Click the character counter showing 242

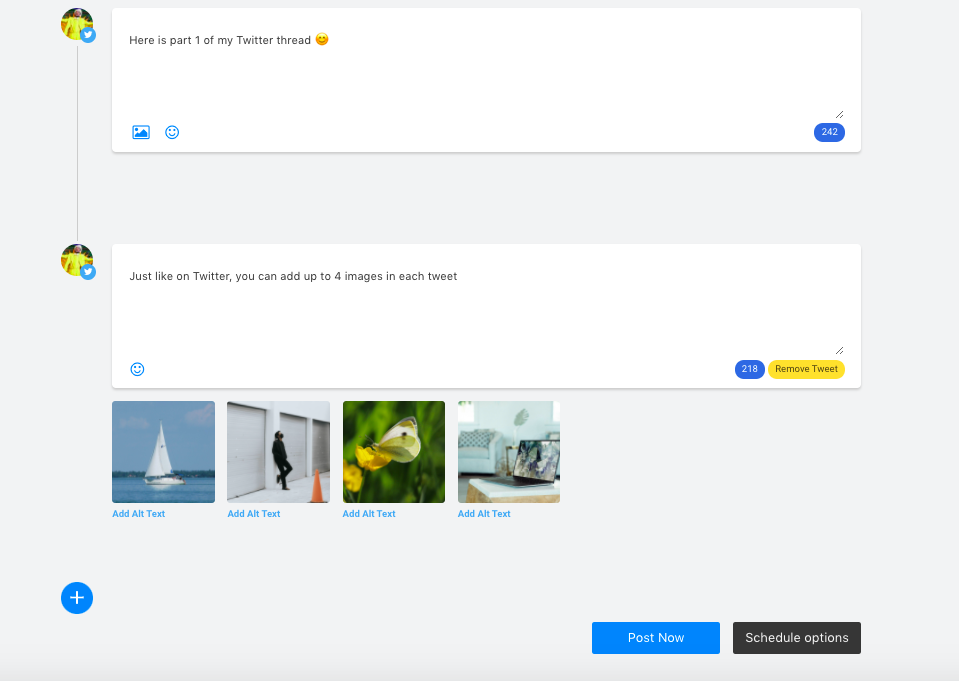tap(829, 131)
